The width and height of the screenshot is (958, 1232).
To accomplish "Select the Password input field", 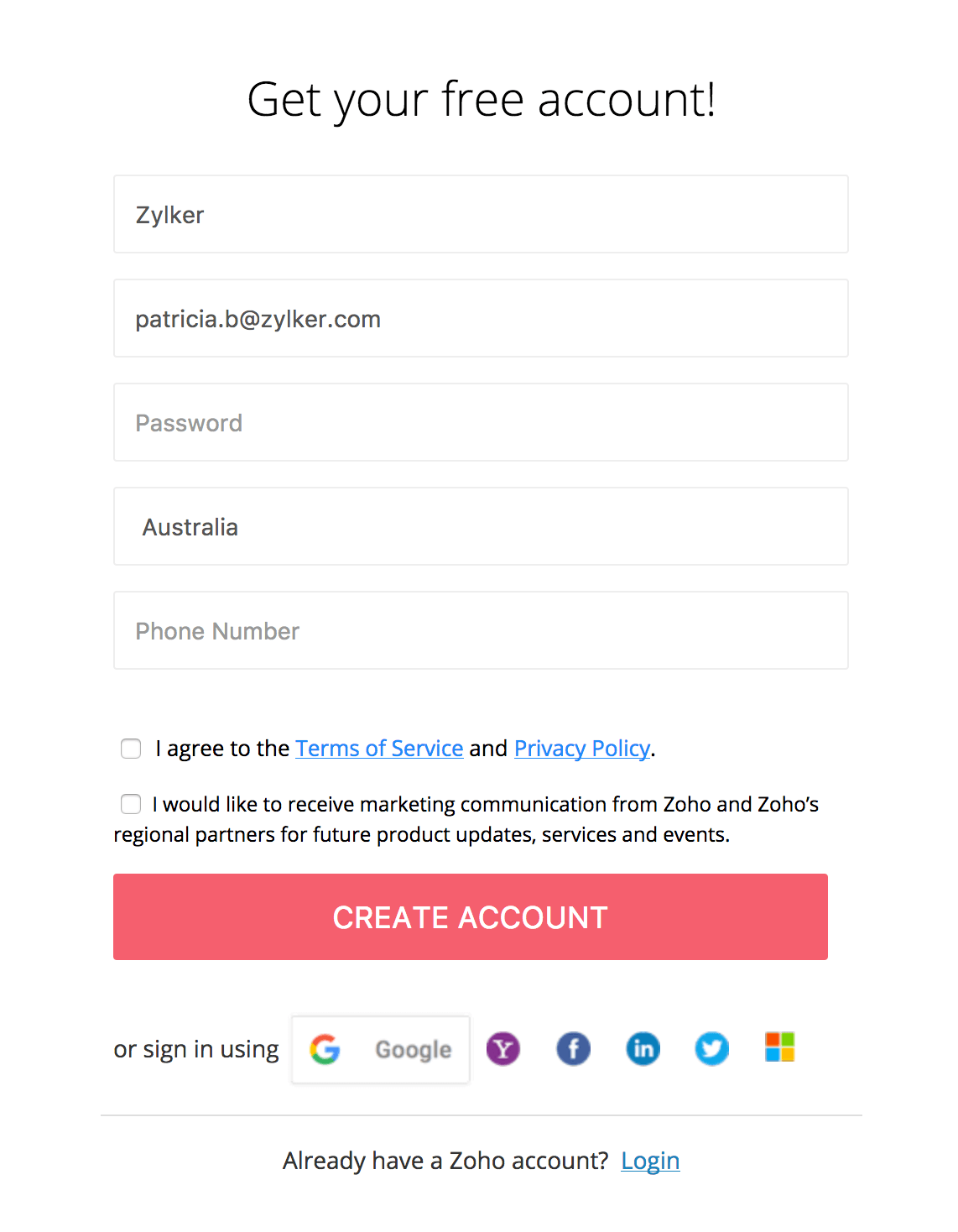I will [481, 423].
